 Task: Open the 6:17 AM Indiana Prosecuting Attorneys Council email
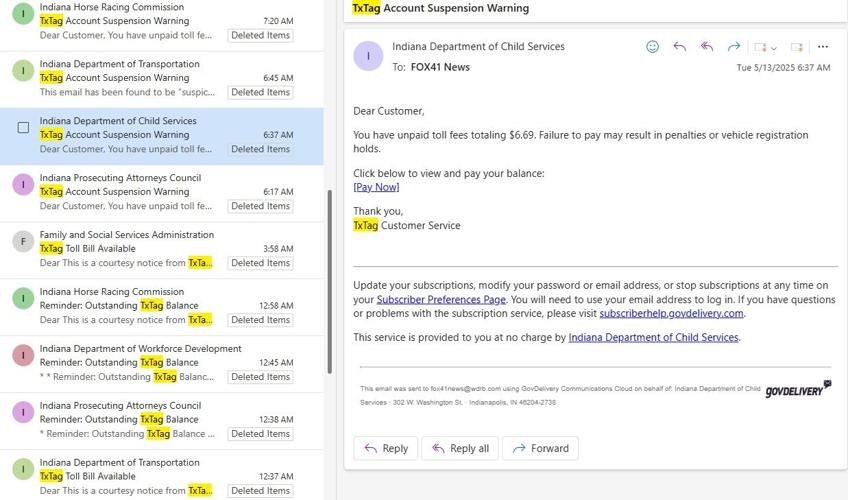162,194
